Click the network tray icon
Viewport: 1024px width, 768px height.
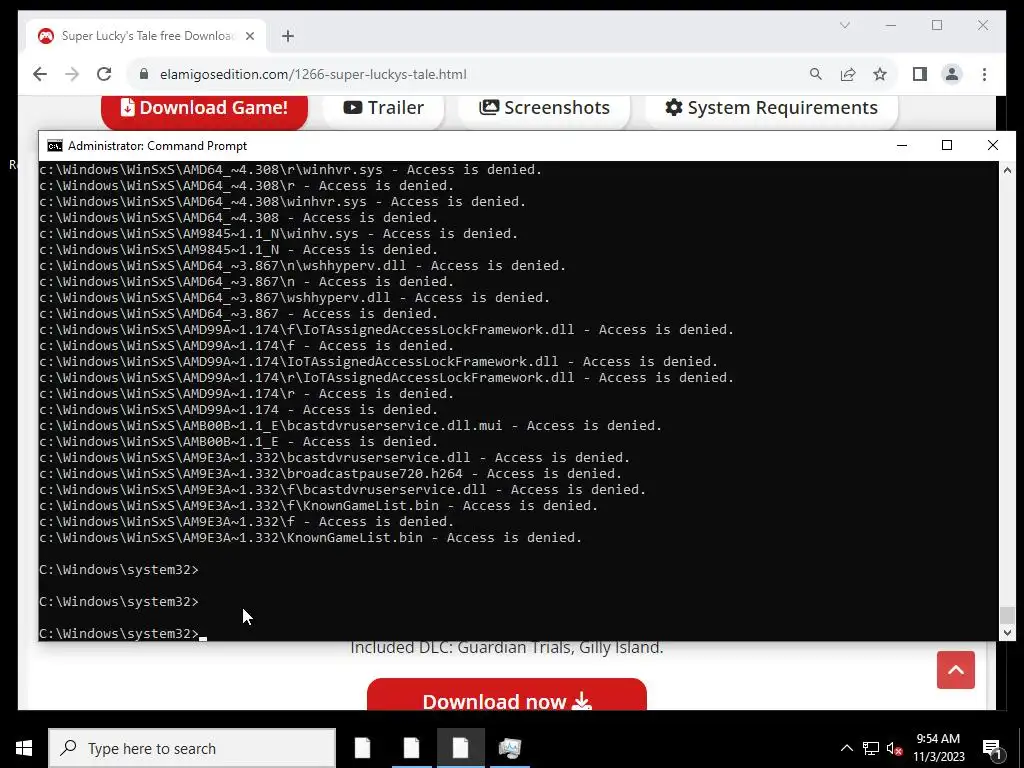click(871, 748)
